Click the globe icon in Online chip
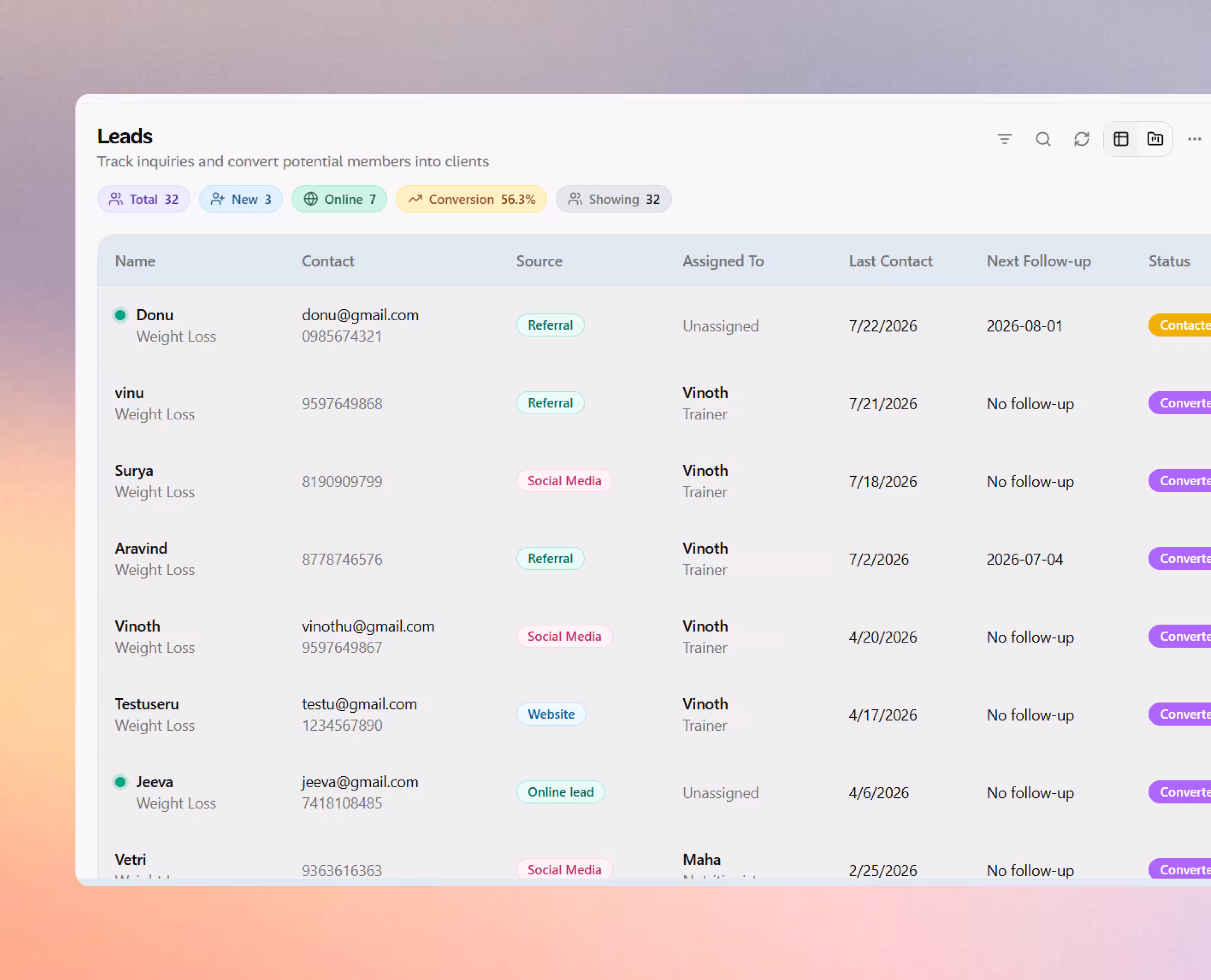Screen dimensions: 1211x980 [311, 199]
